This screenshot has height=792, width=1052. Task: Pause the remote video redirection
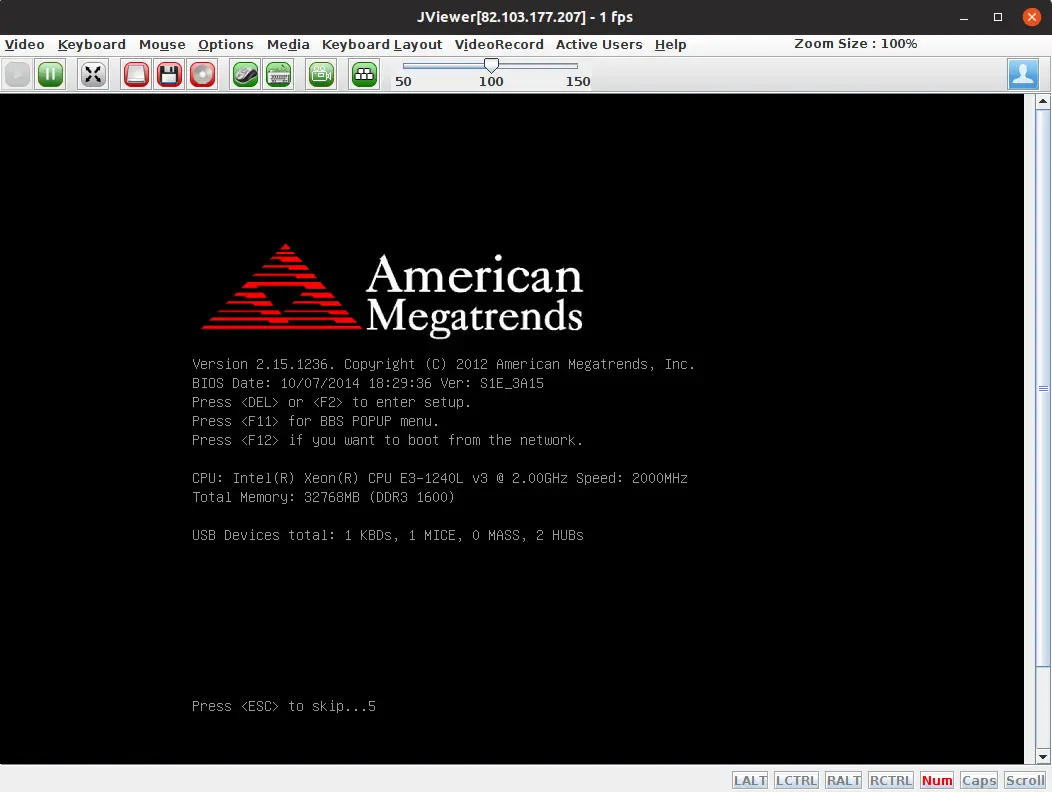pyautogui.click(x=50, y=74)
